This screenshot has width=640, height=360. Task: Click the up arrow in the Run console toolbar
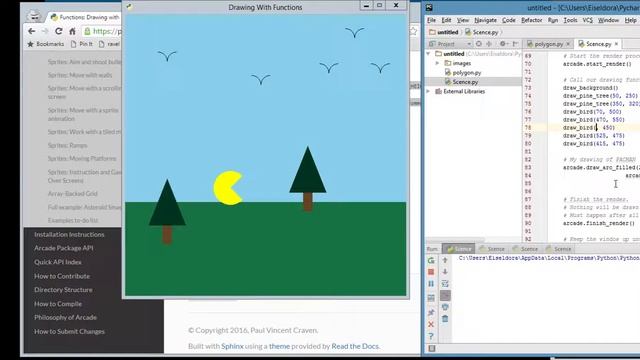coord(445,260)
